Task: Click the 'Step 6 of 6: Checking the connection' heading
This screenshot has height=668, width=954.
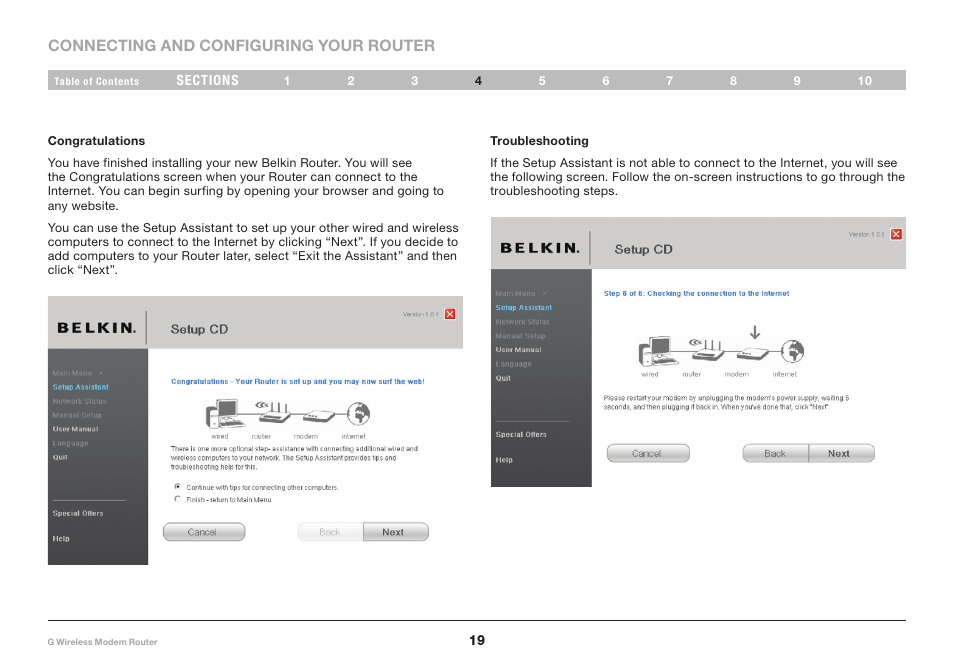Action: click(696, 293)
